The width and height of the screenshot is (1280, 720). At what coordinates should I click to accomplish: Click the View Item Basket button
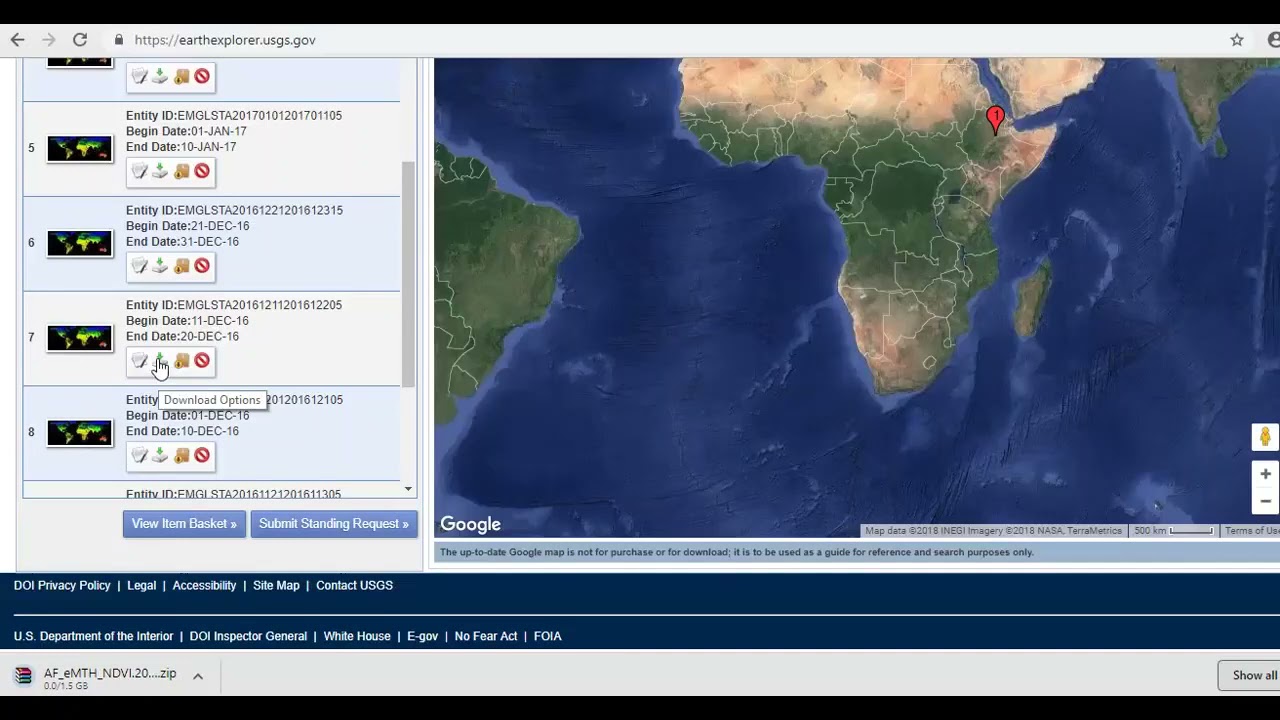(x=184, y=524)
